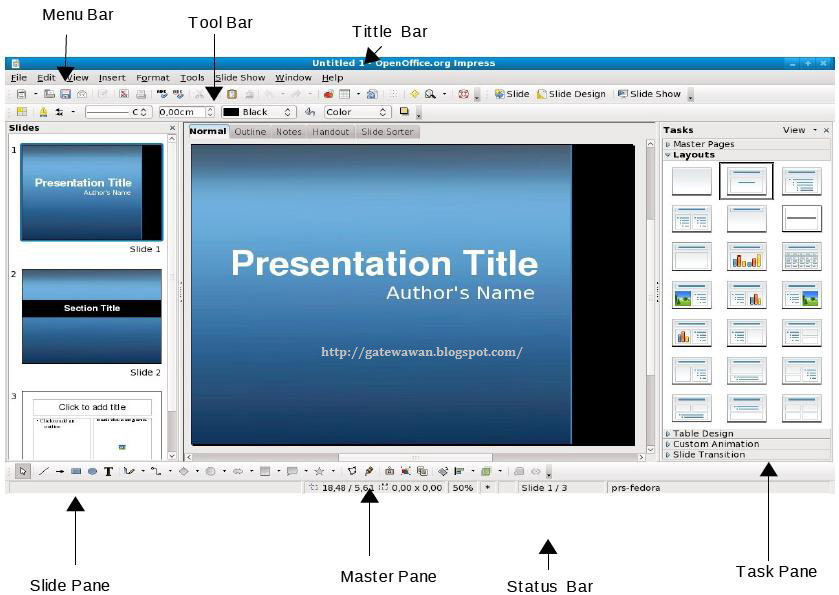The image size is (839, 595).
Task: Click the Save document icon
Action: point(65,94)
